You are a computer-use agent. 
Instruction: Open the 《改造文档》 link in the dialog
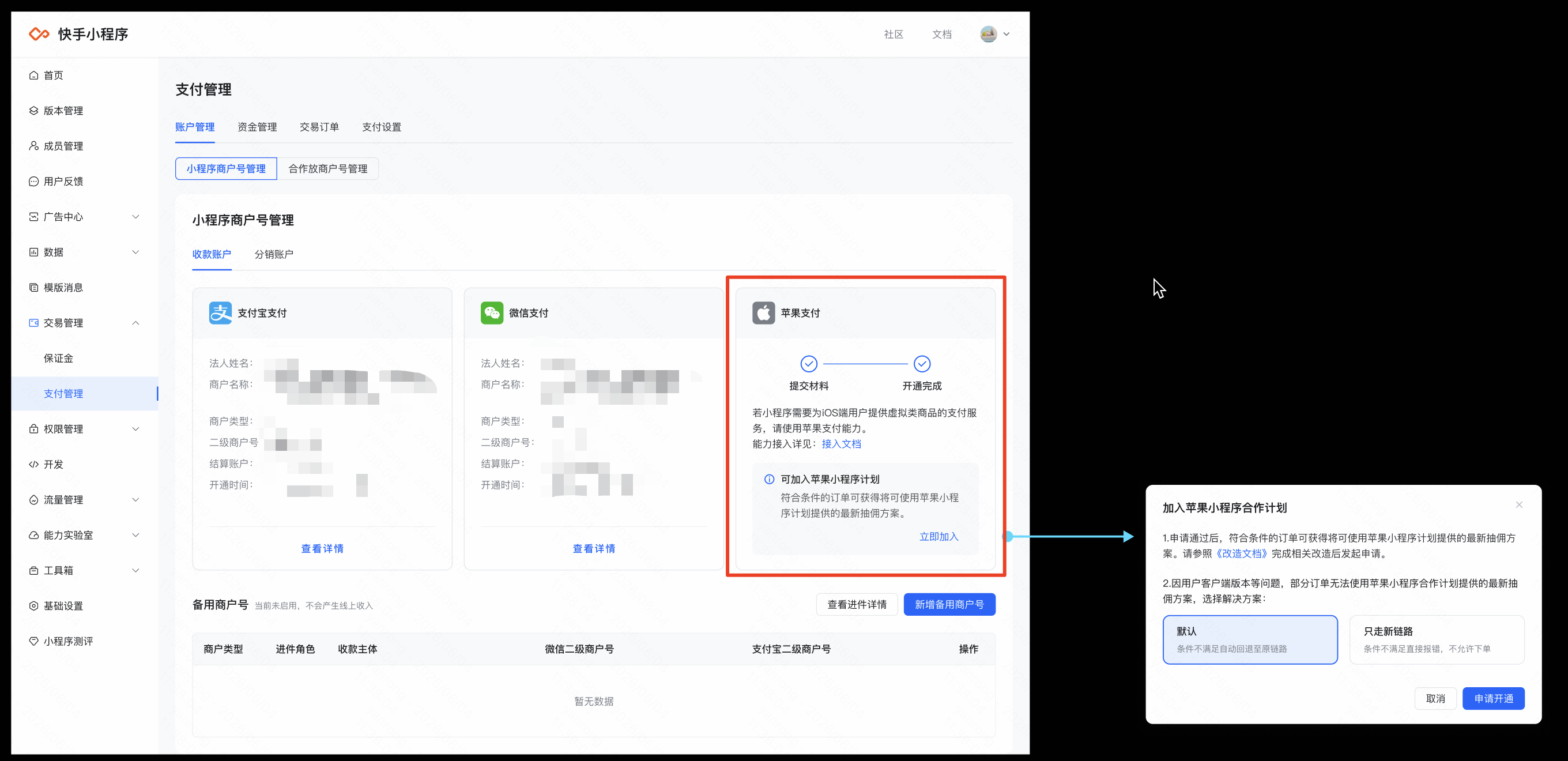1241,553
